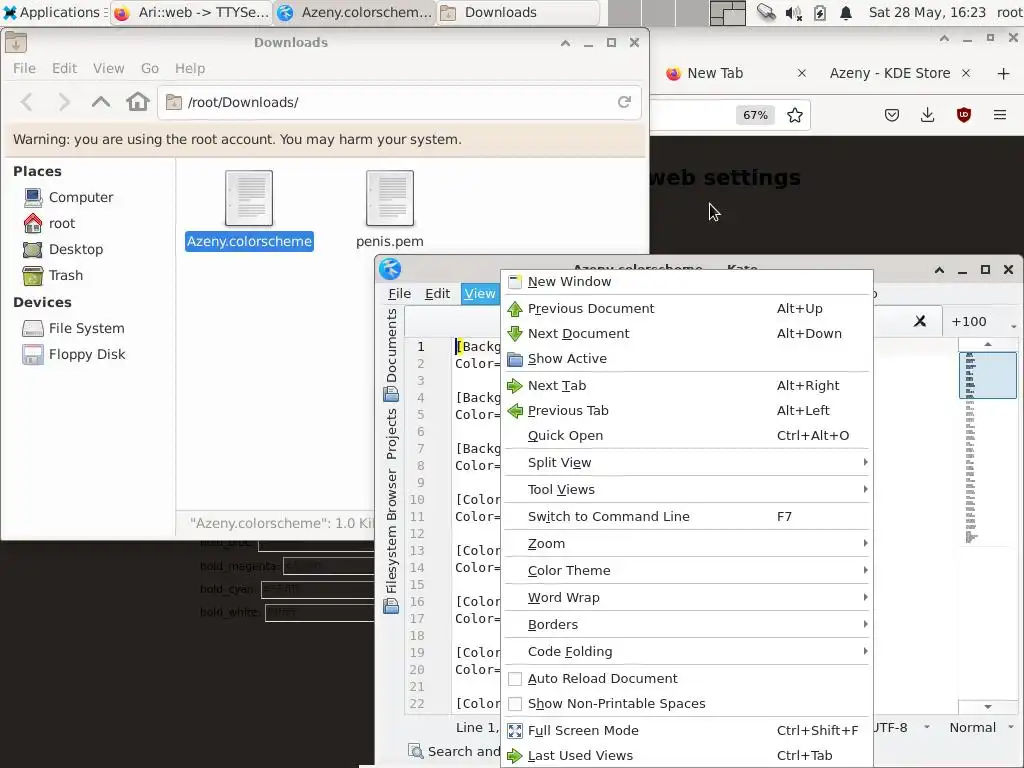This screenshot has width=1024, height=768.
Task: Click the Kate application icon in title bar
Action: 390,268
